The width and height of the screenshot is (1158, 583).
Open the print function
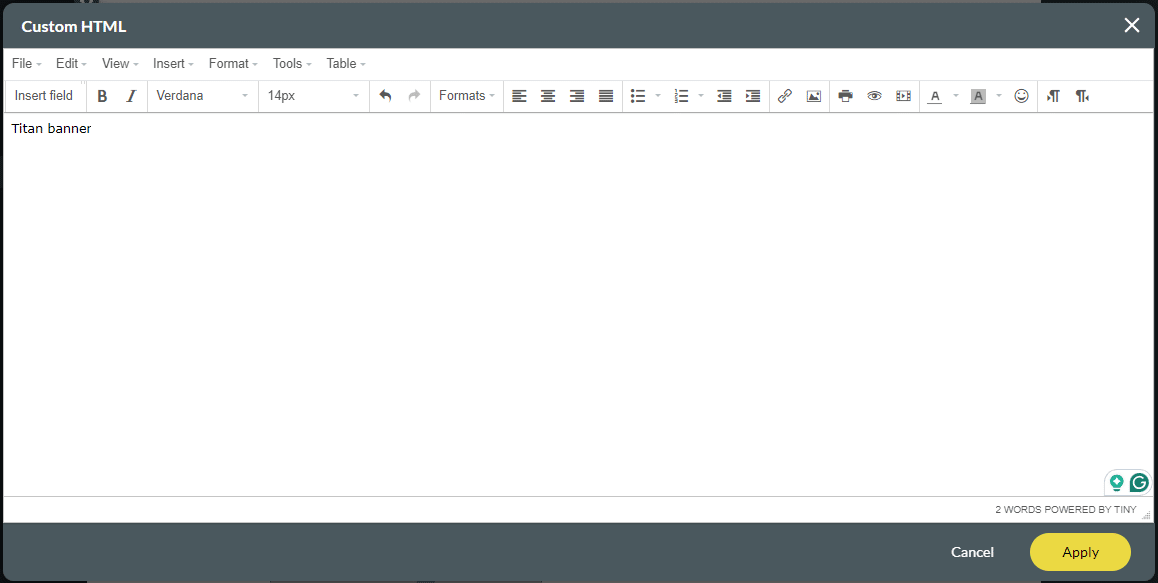[x=845, y=96]
